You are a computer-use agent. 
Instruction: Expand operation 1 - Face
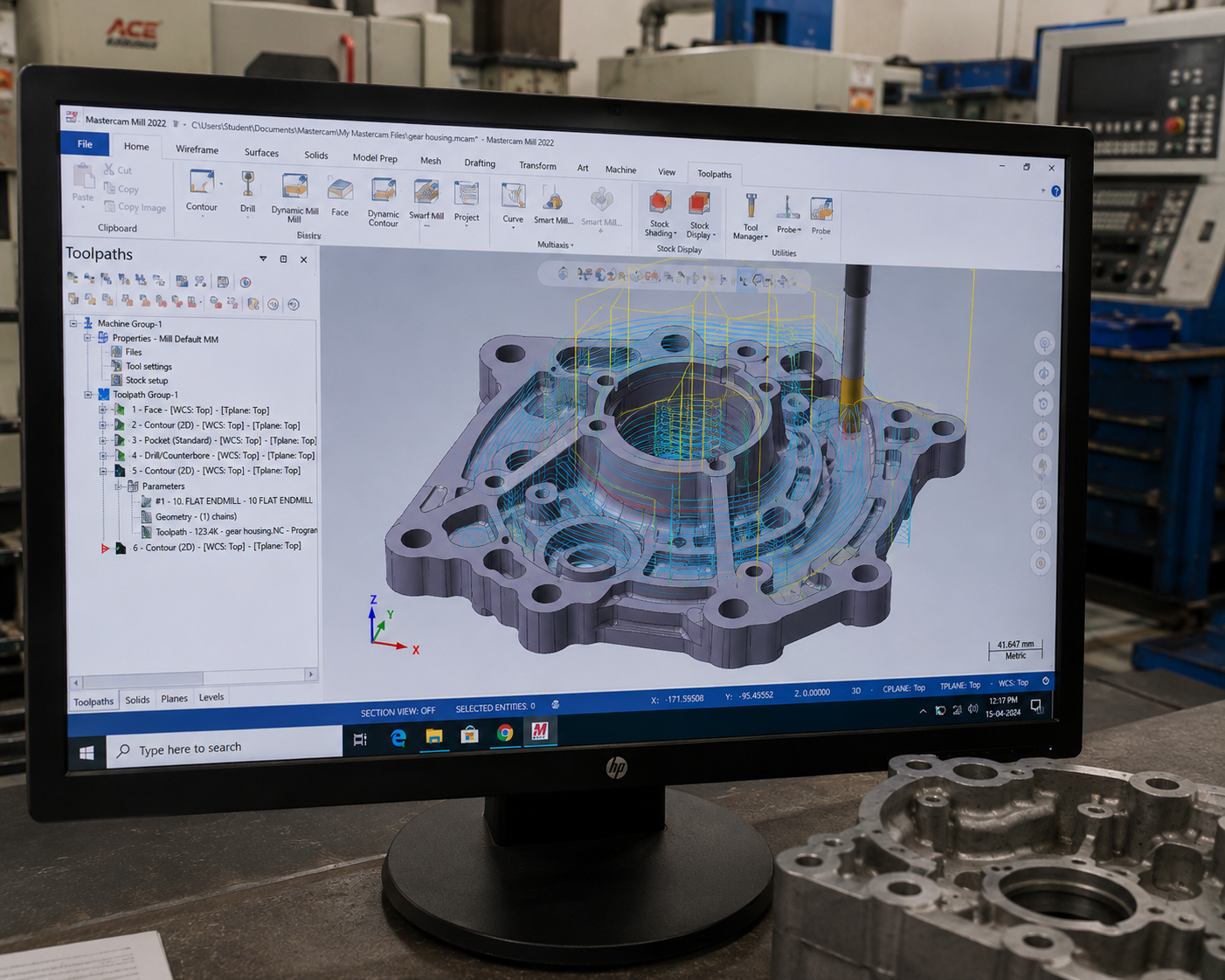click(103, 410)
